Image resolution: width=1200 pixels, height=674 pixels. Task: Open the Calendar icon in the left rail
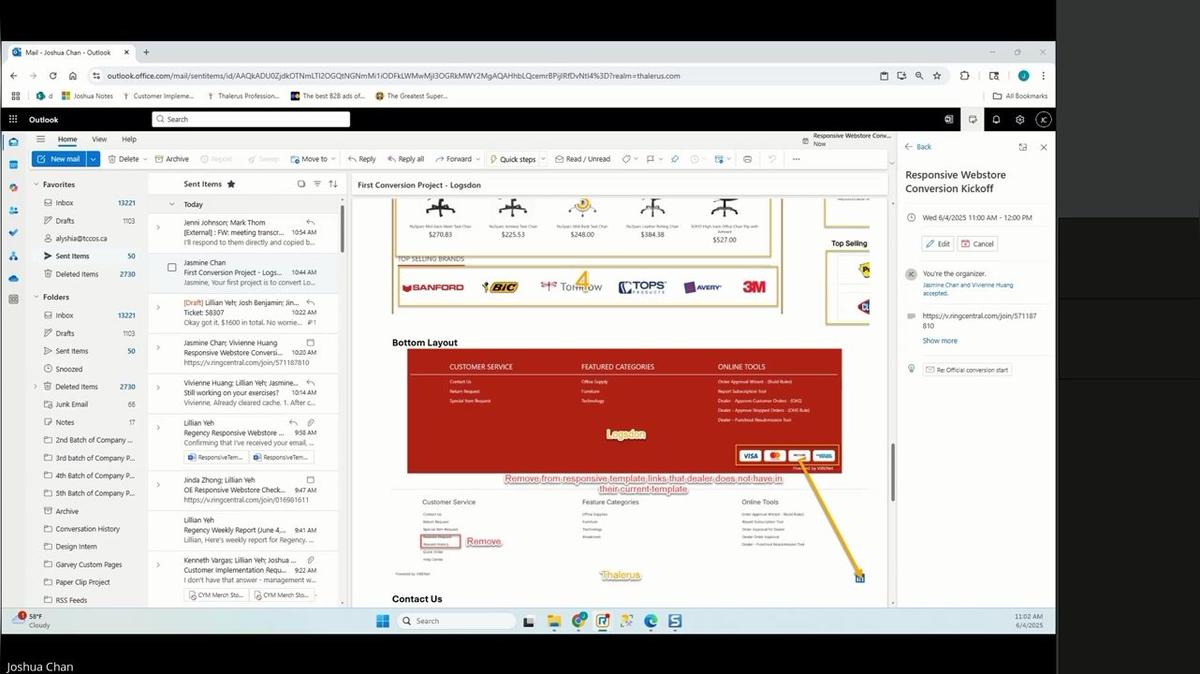pyautogui.click(x=14, y=164)
